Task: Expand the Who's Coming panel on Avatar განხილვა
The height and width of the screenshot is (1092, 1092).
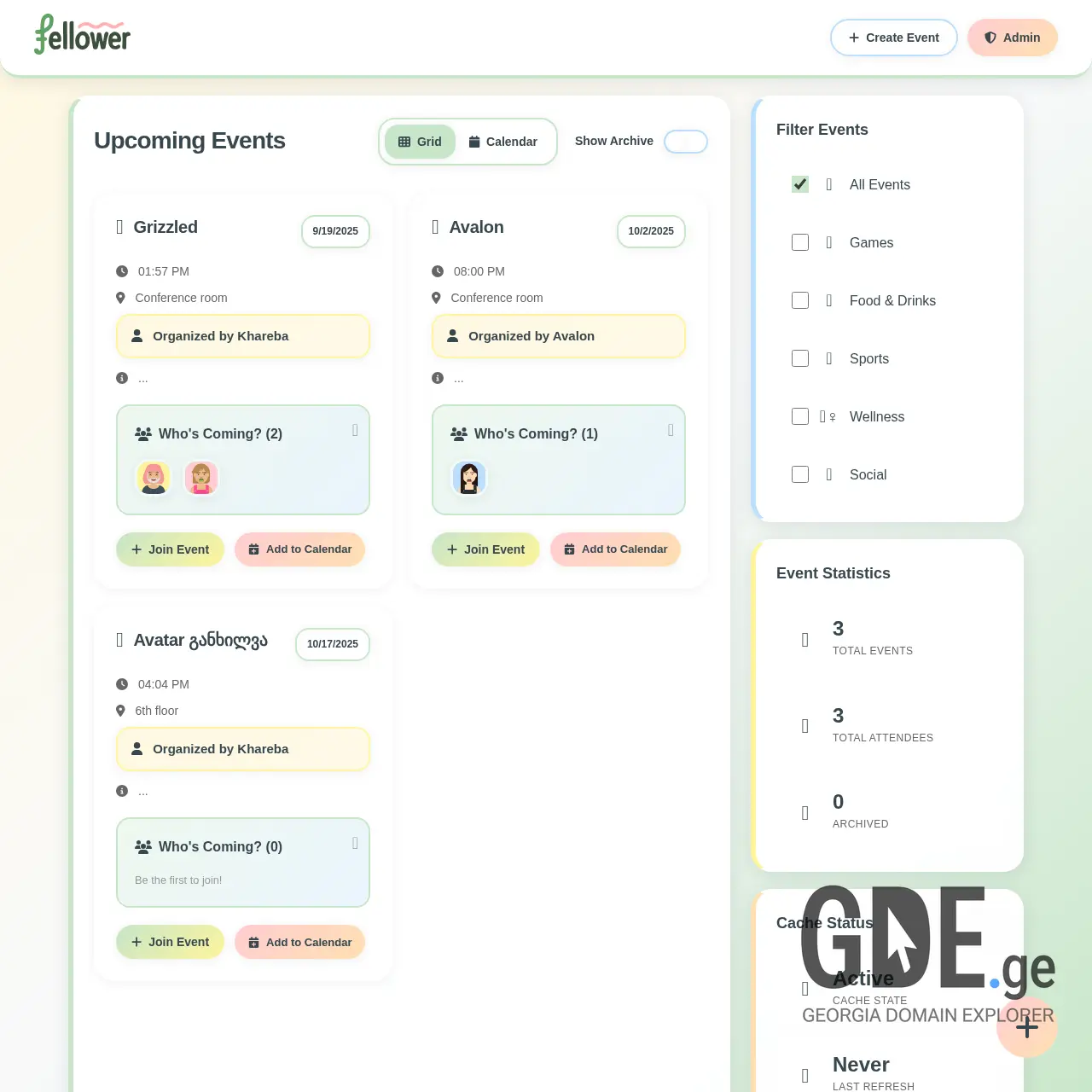Action: pyautogui.click(x=355, y=844)
